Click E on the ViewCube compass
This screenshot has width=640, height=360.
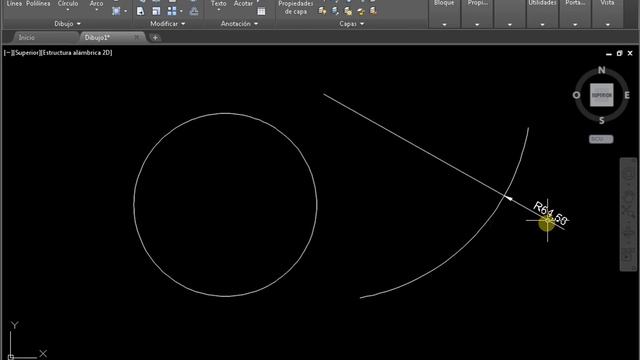point(627,95)
